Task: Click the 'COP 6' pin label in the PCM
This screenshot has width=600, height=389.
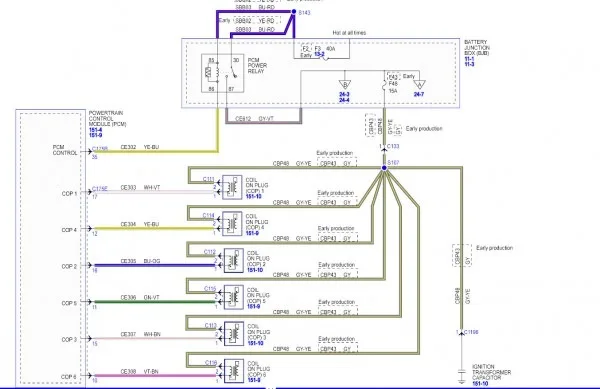Action: pos(69,377)
